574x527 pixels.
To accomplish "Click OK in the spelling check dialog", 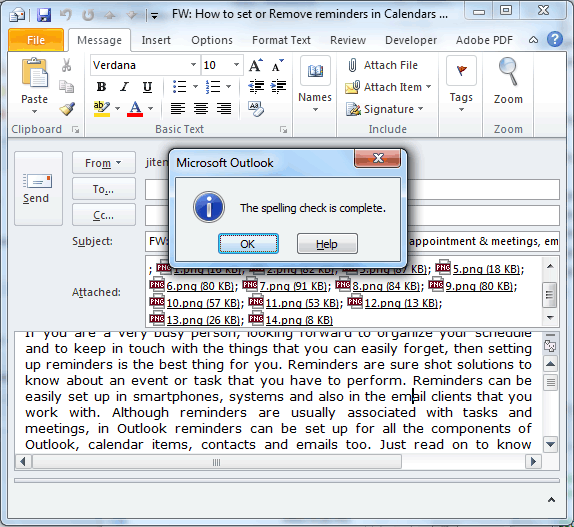I will tap(248, 244).
